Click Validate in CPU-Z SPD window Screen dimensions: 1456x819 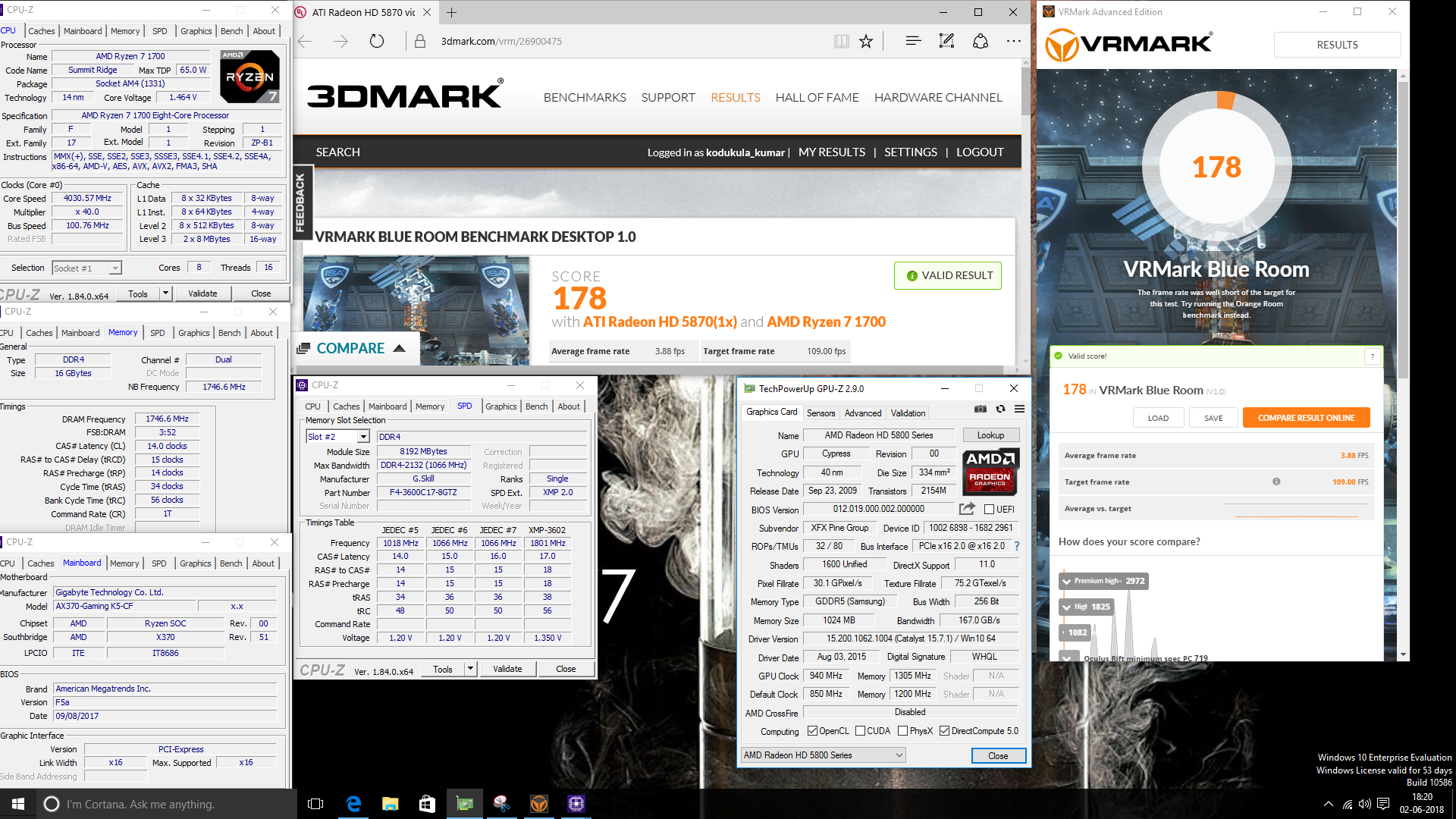(x=507, y=669)
